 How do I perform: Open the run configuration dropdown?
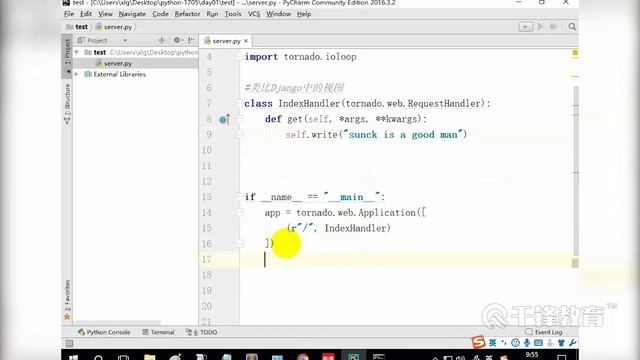click(x=525, y=27)
